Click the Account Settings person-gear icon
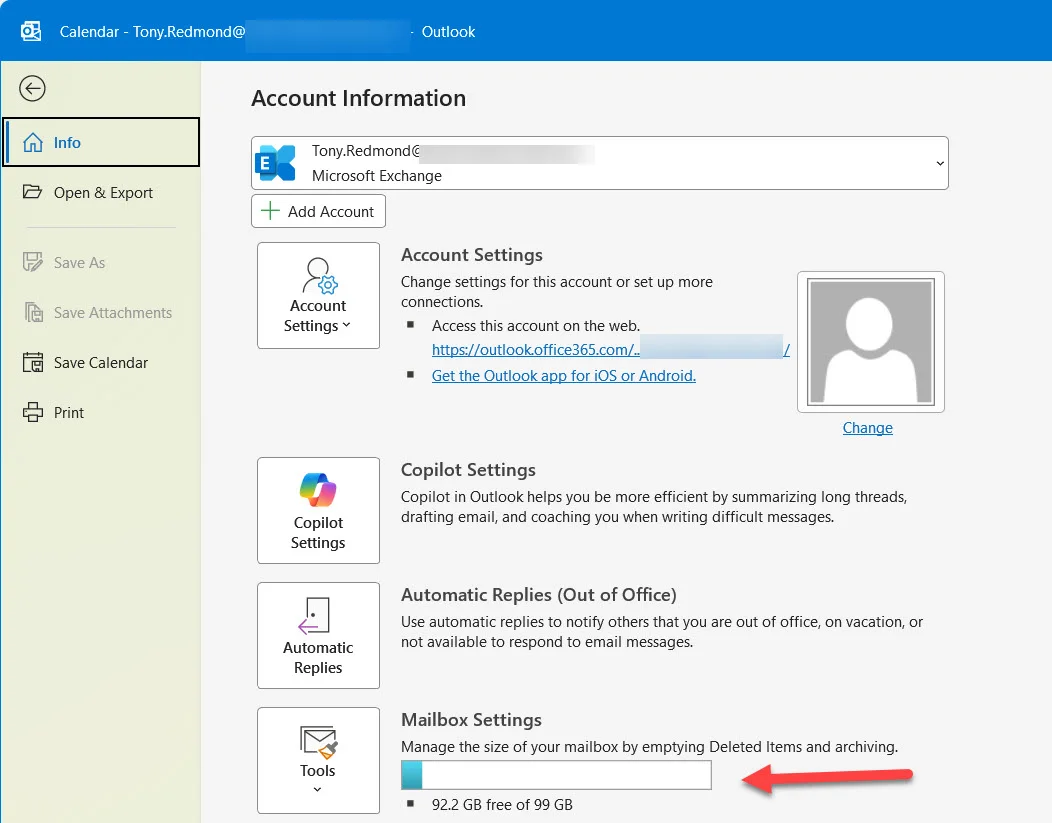The height and width of the screenshot is (823, 1052). (x=319, y=276)
